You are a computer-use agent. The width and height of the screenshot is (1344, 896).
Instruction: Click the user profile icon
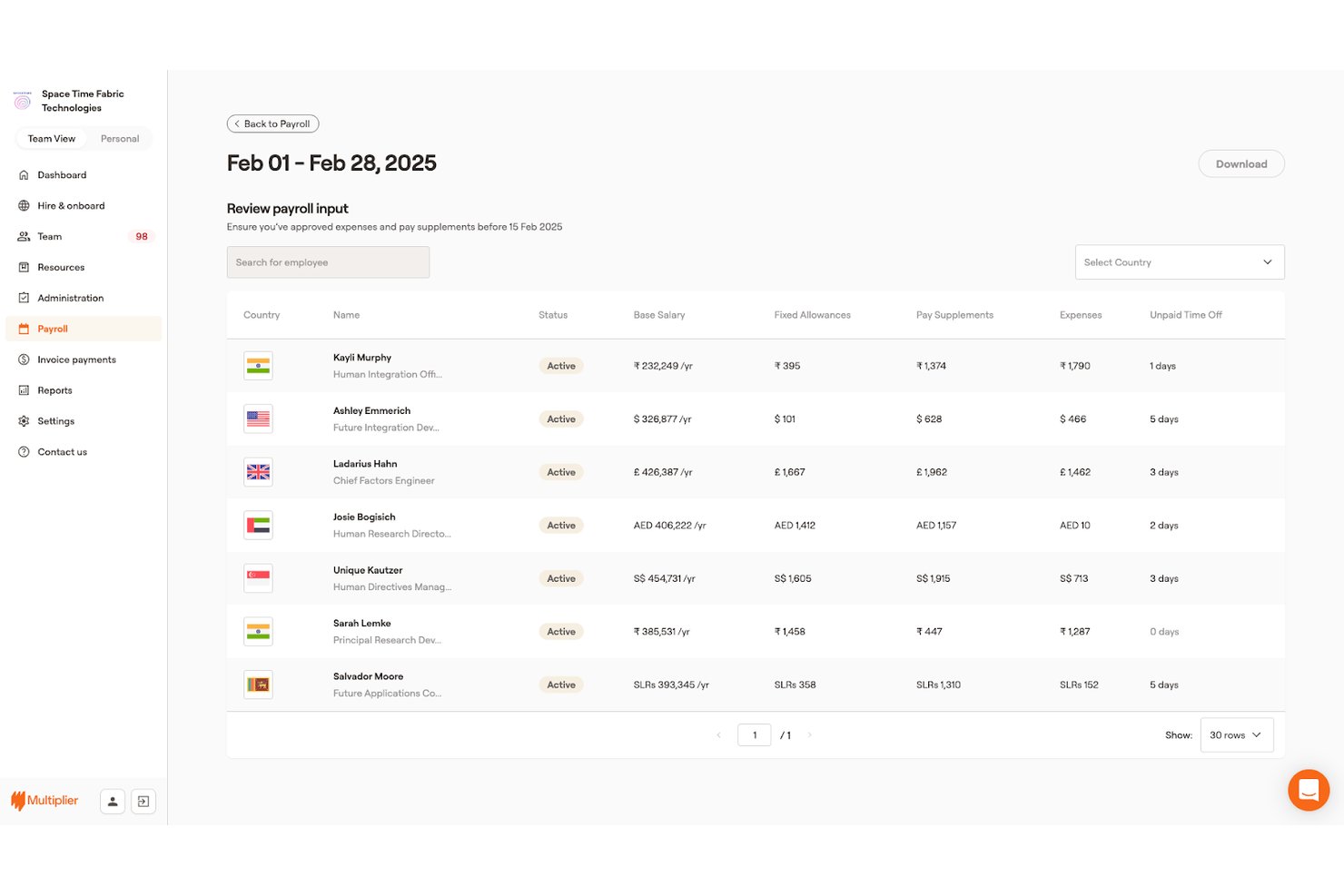(113, 802)
